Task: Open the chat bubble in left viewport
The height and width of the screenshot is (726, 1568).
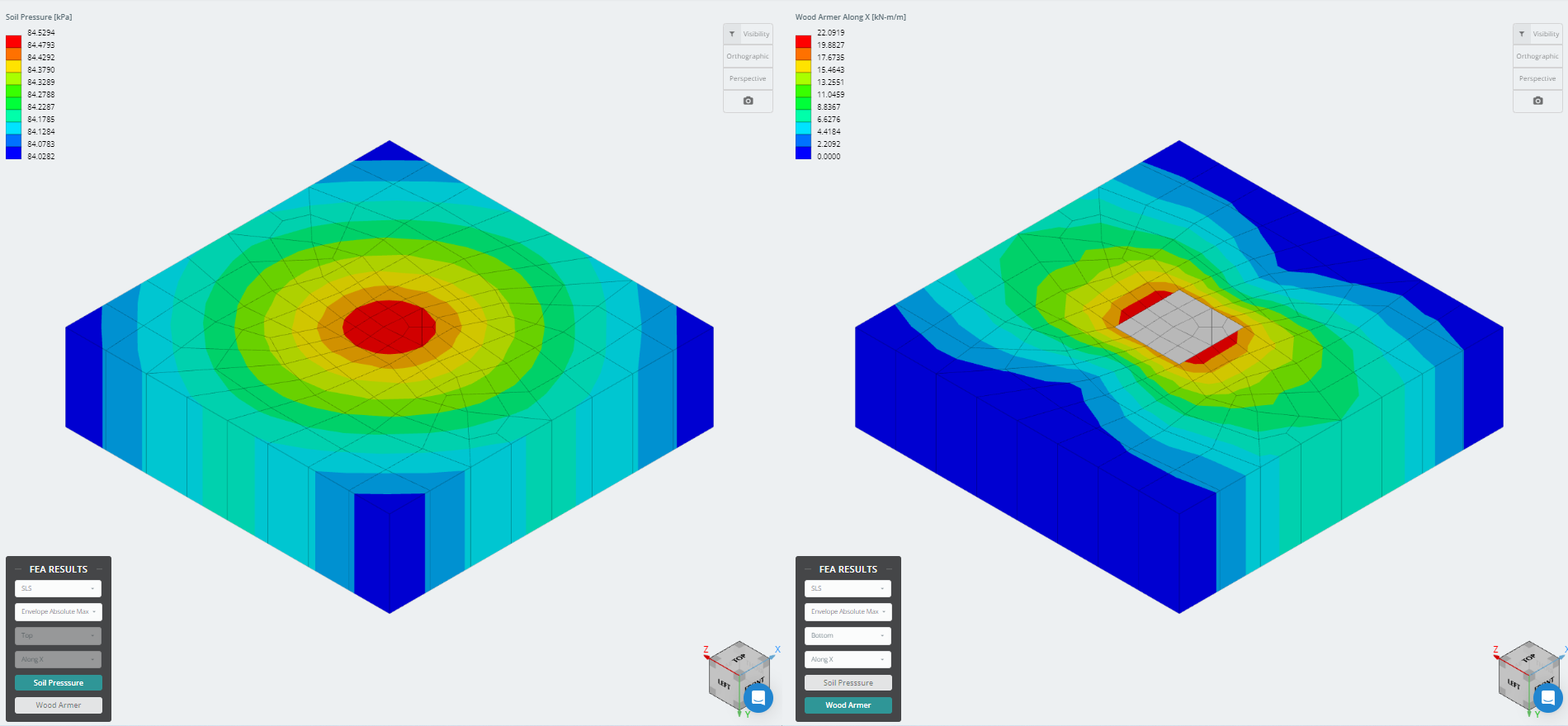Action: coord(758,698)
